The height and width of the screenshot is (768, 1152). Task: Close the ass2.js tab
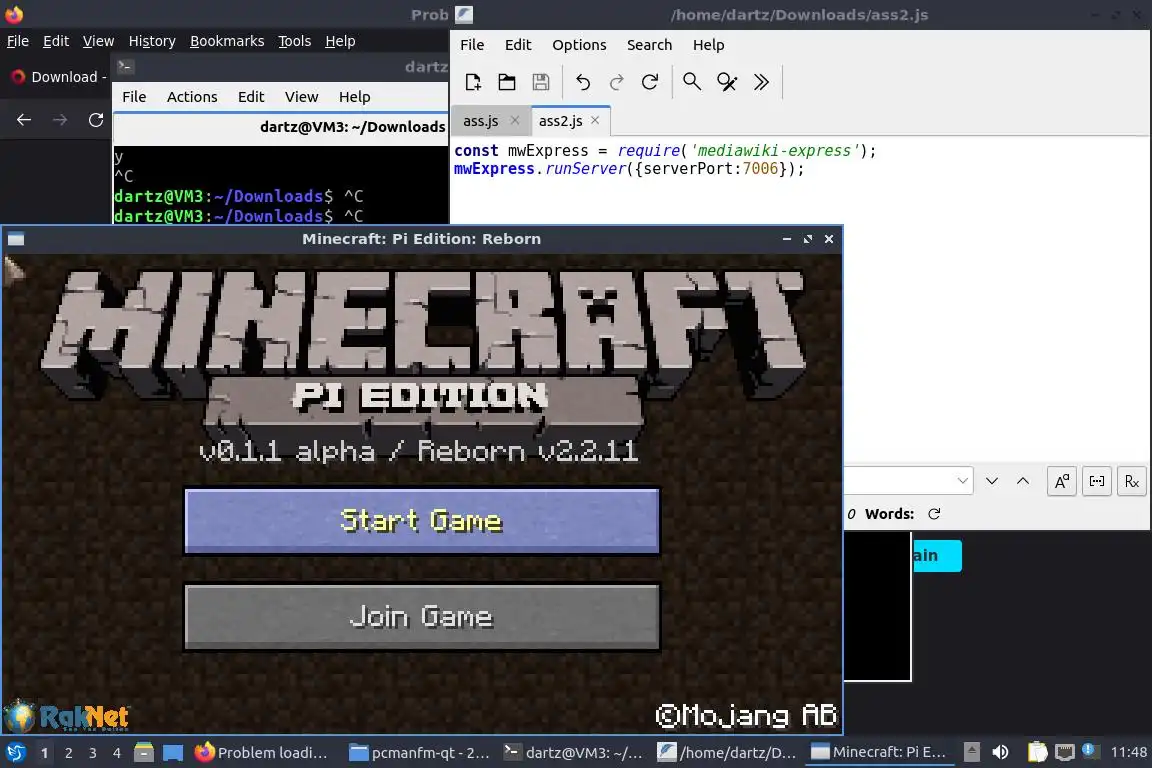[x=595, y=121]
